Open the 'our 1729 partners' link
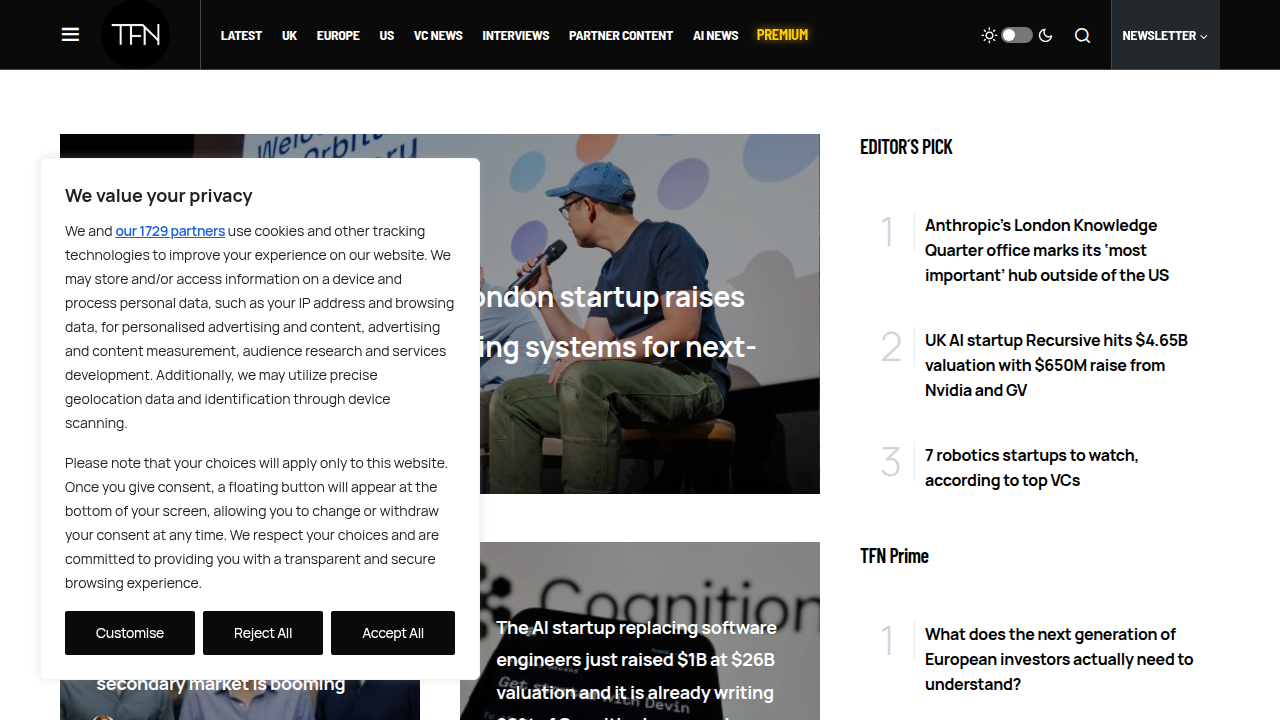 tap(170, 231)
